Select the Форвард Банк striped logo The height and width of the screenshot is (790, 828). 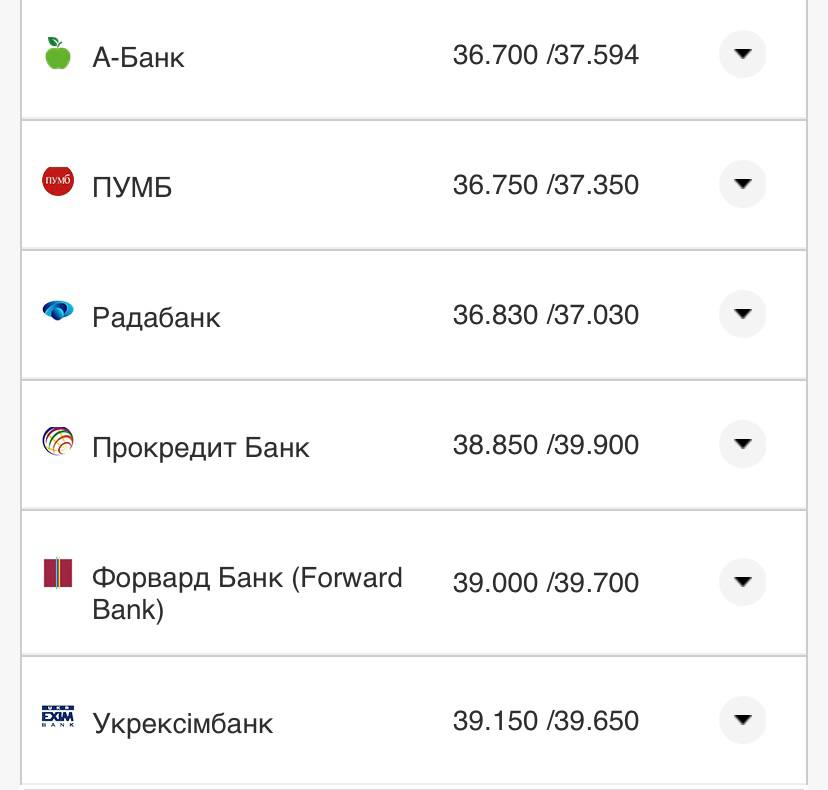click(x=58, y=575)
